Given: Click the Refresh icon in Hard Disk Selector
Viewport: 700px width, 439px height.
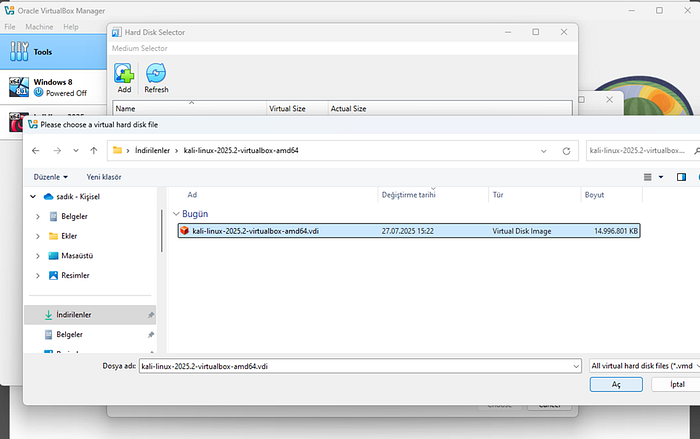Looking at the screenshot, I should [156, 78].
